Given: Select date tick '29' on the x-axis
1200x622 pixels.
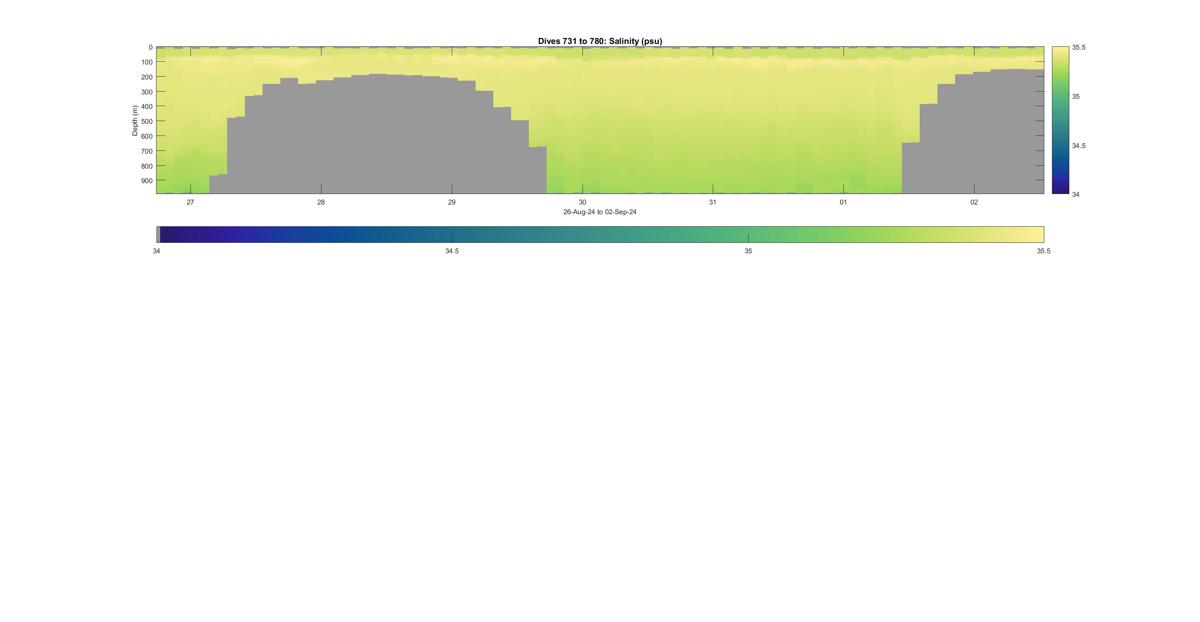Looking at the screenshot, I should [x=451, y=202].
